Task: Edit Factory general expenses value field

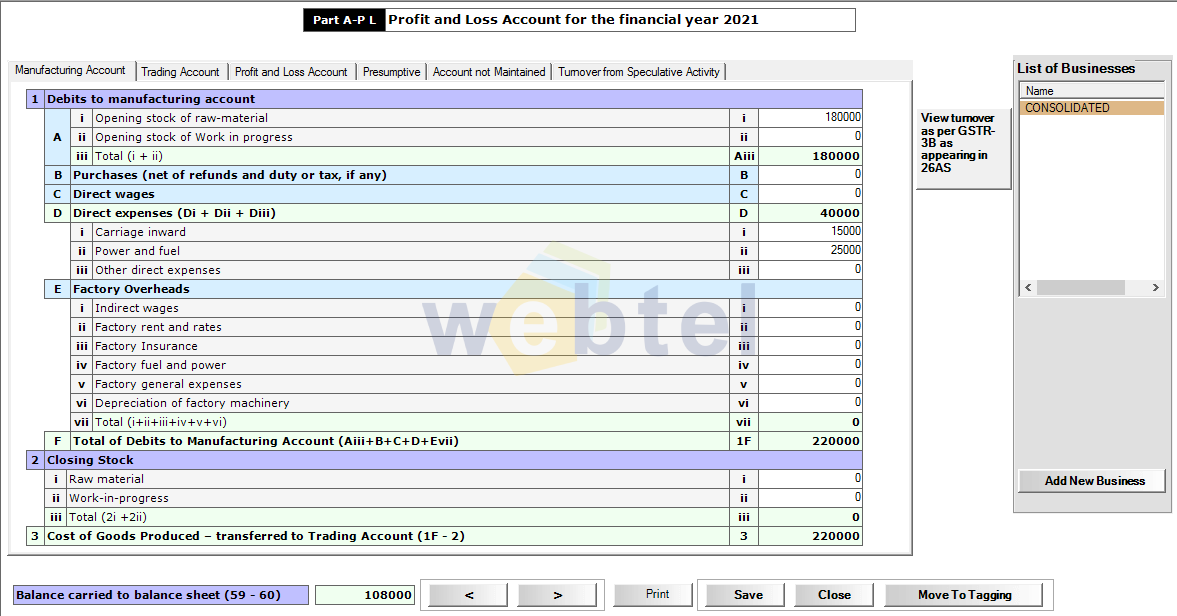Action: click(810, 384)
